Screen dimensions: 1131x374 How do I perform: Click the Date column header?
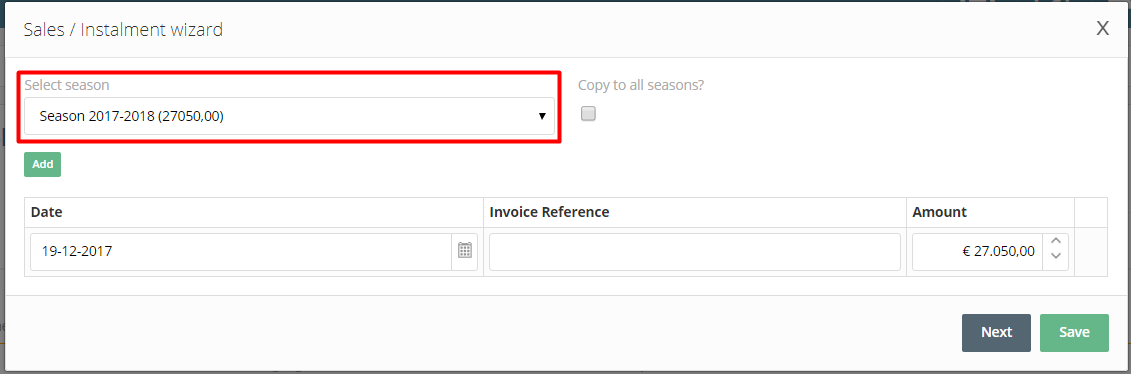[x=47, y=213]
